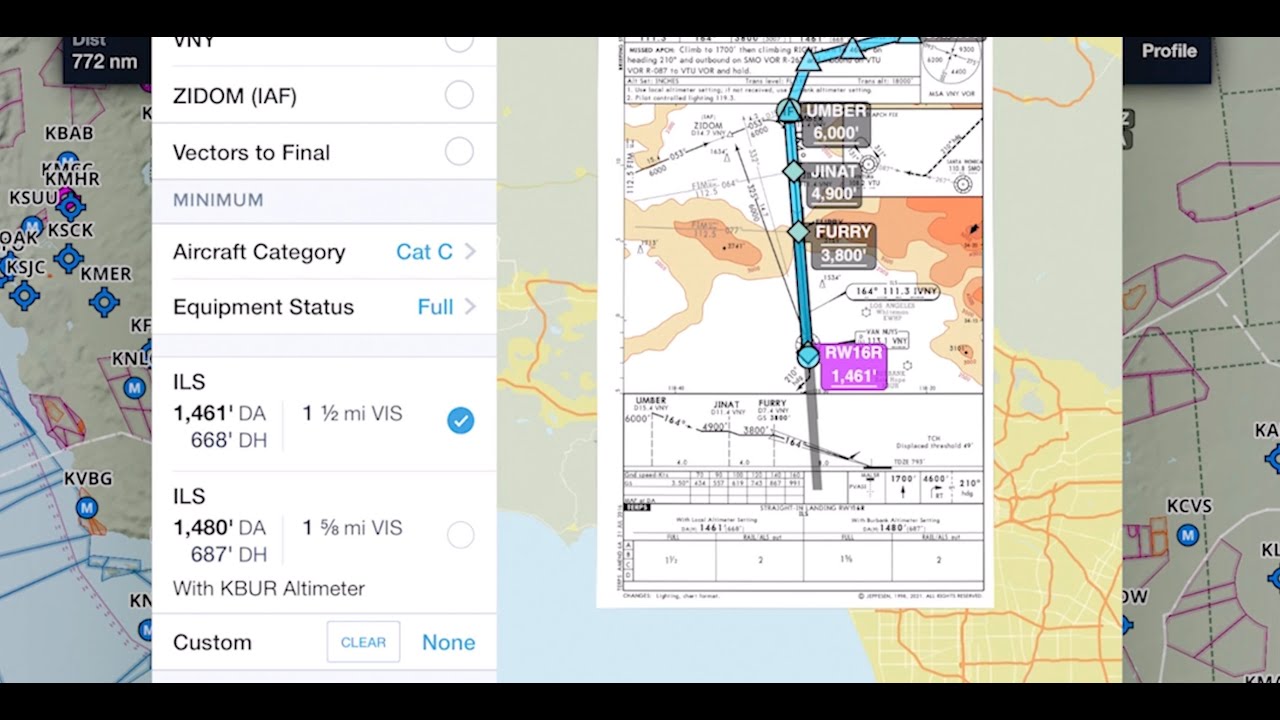
Task: Open Equipment Status Full chevron
Action: (470, 306)
